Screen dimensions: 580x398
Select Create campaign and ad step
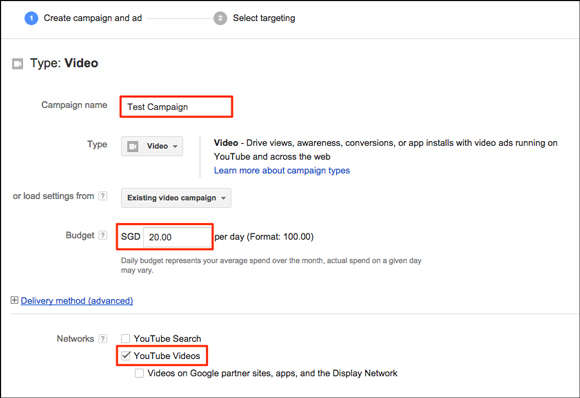point(93,18)
